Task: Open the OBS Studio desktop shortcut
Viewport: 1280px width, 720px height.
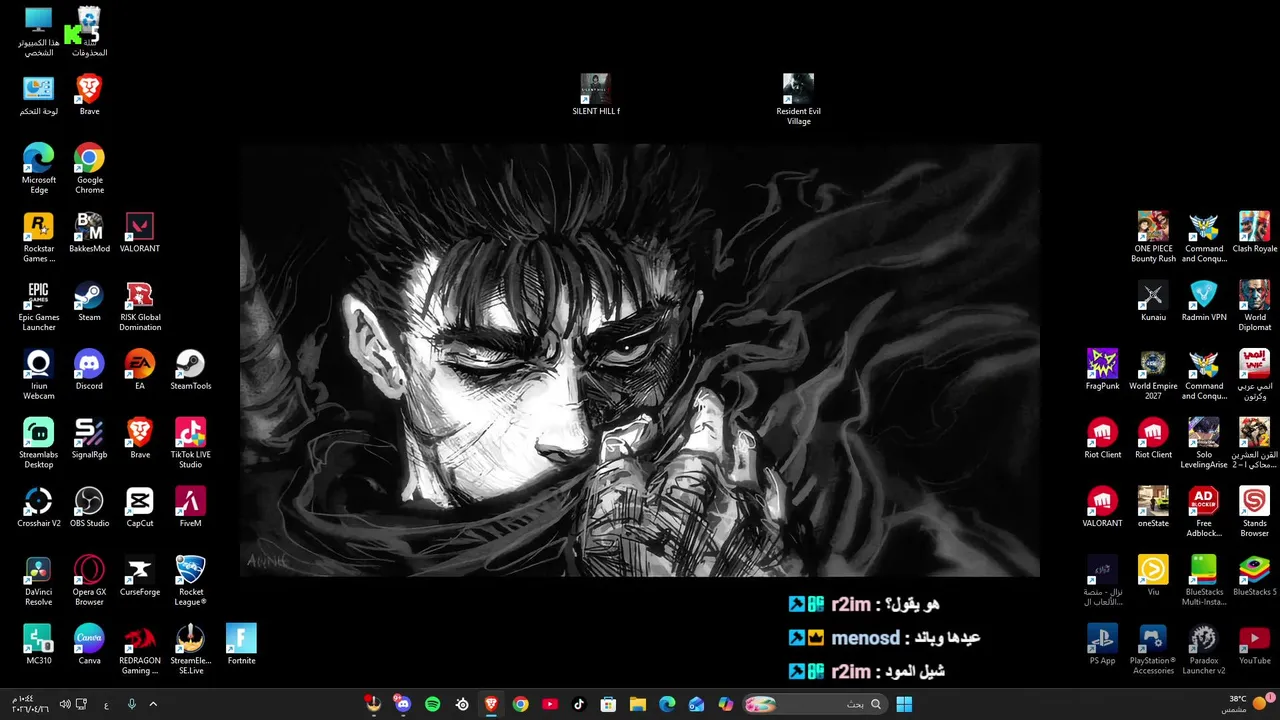Action: (x=89, y=507)
